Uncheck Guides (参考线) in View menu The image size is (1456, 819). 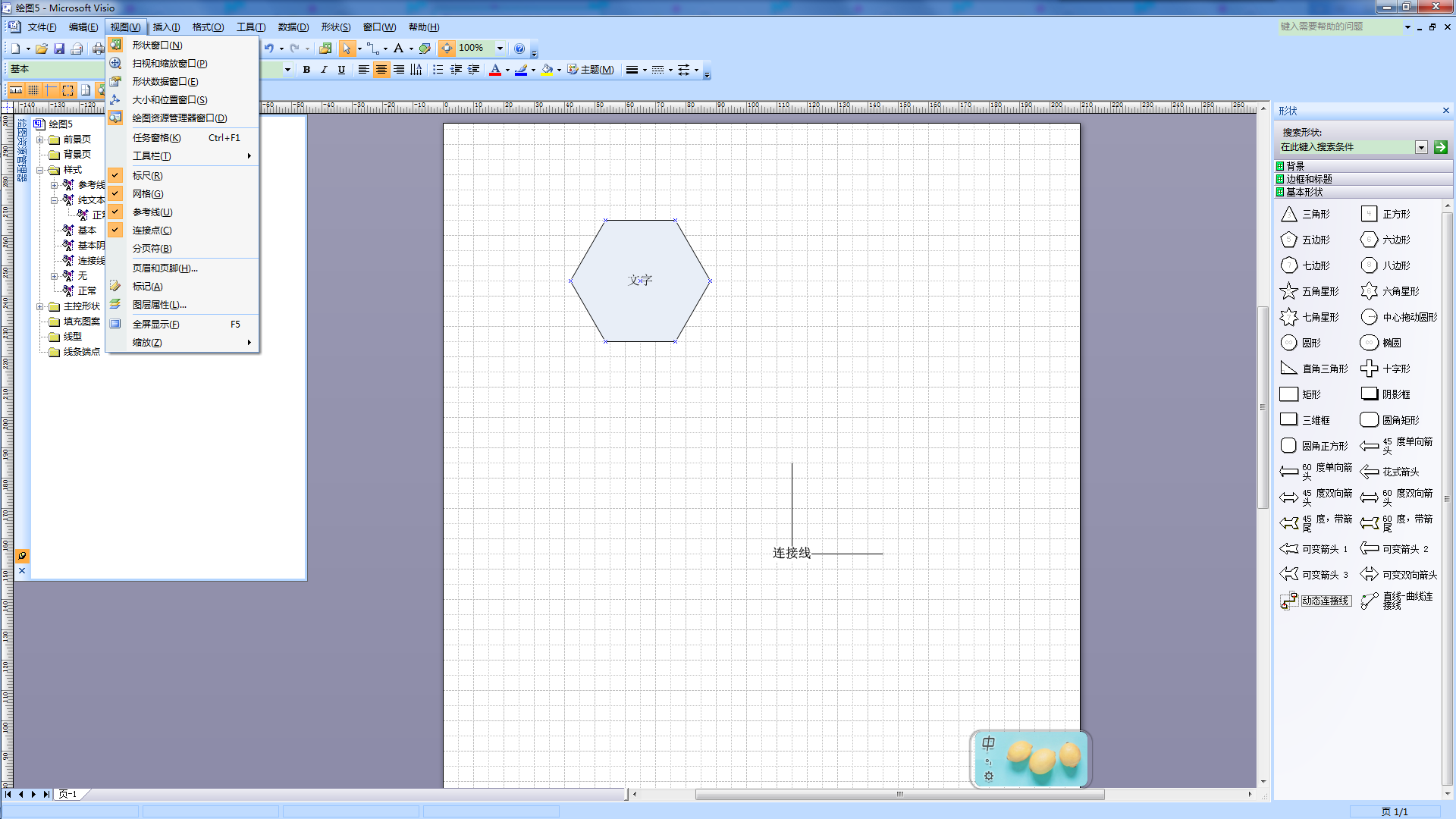pos(183,212)
